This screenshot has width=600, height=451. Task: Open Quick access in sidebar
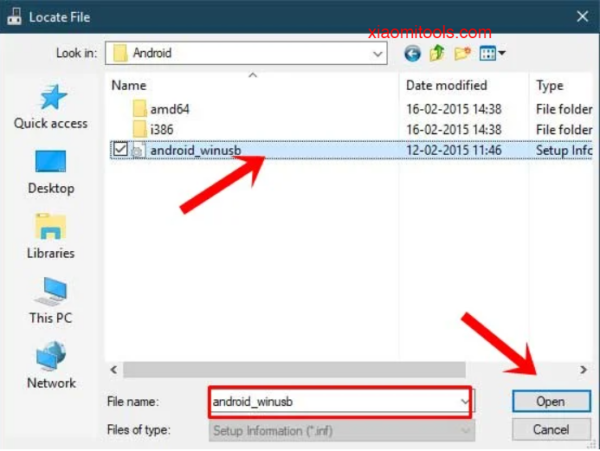tap(50, 107)
